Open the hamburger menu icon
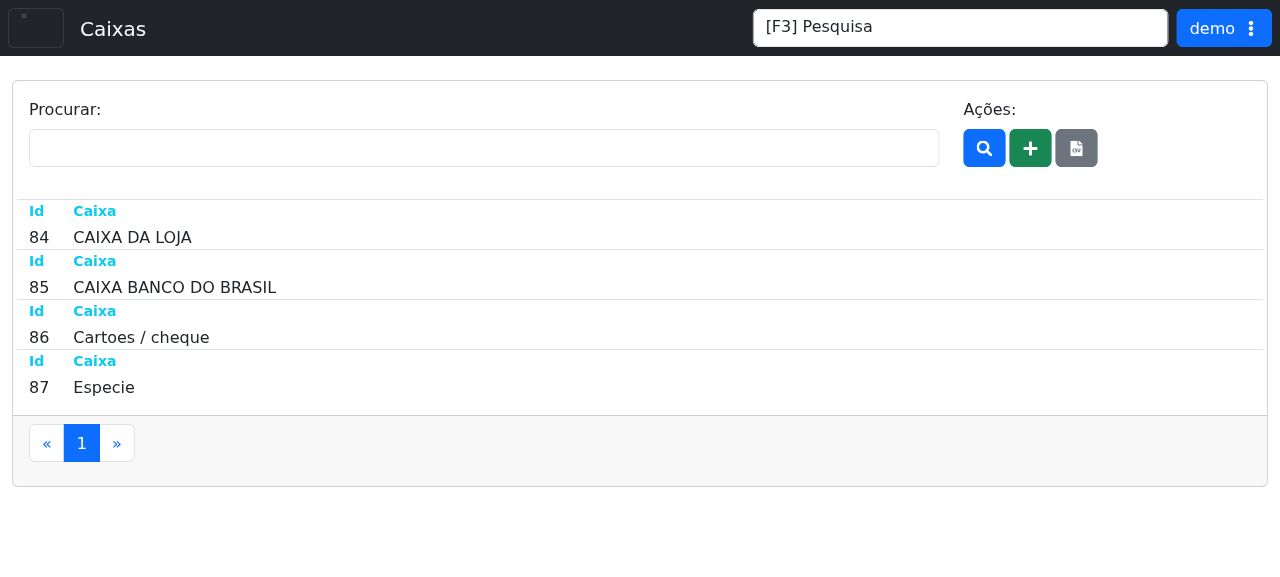 point(36,28)
